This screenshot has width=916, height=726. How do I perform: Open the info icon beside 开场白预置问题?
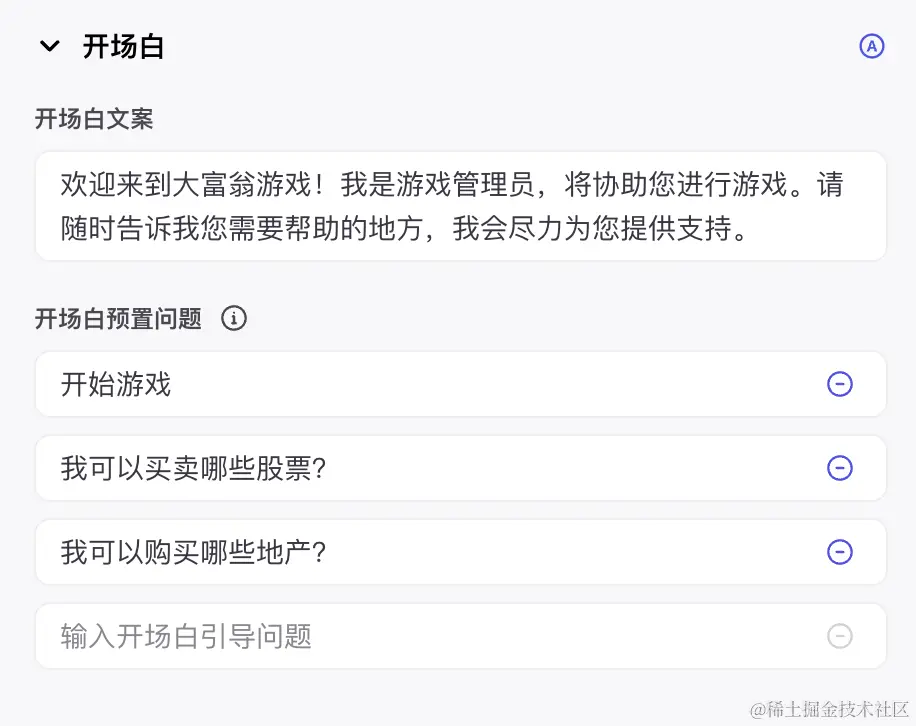tap(234, 318)
